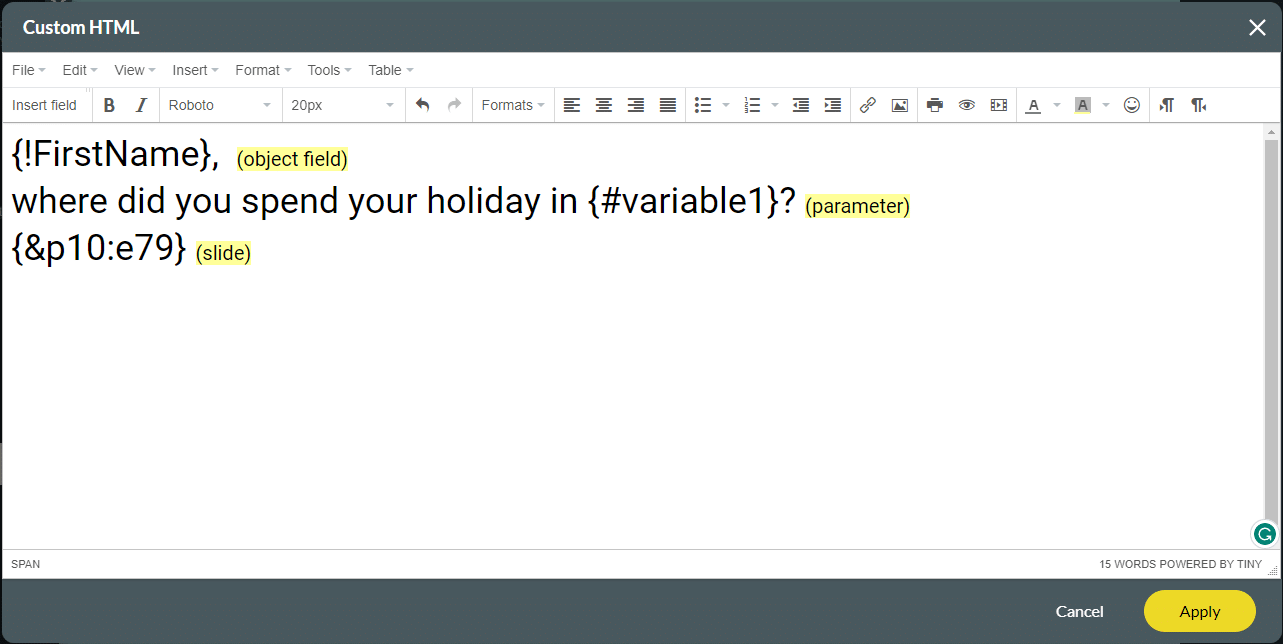Click the undo arrow

421,105
